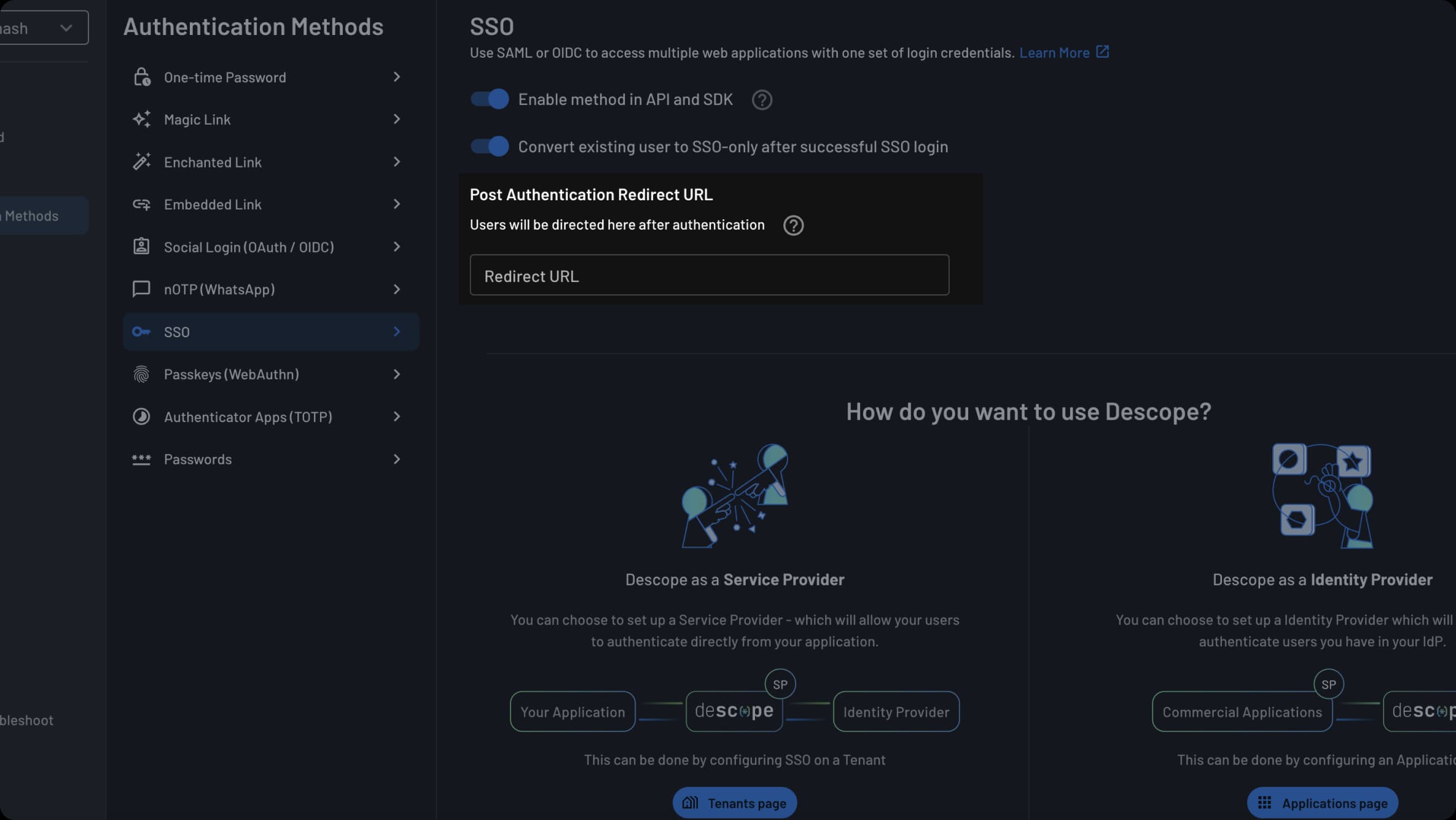
Task: Click 'Post Authentication Redirect URL' heading
Action: tap(591, 195)
